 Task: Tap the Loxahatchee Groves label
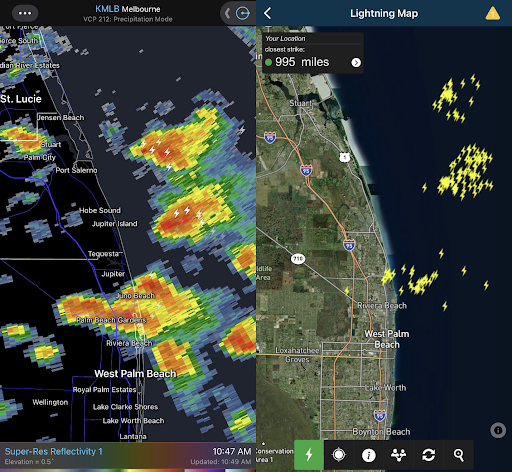pos(297,355)
